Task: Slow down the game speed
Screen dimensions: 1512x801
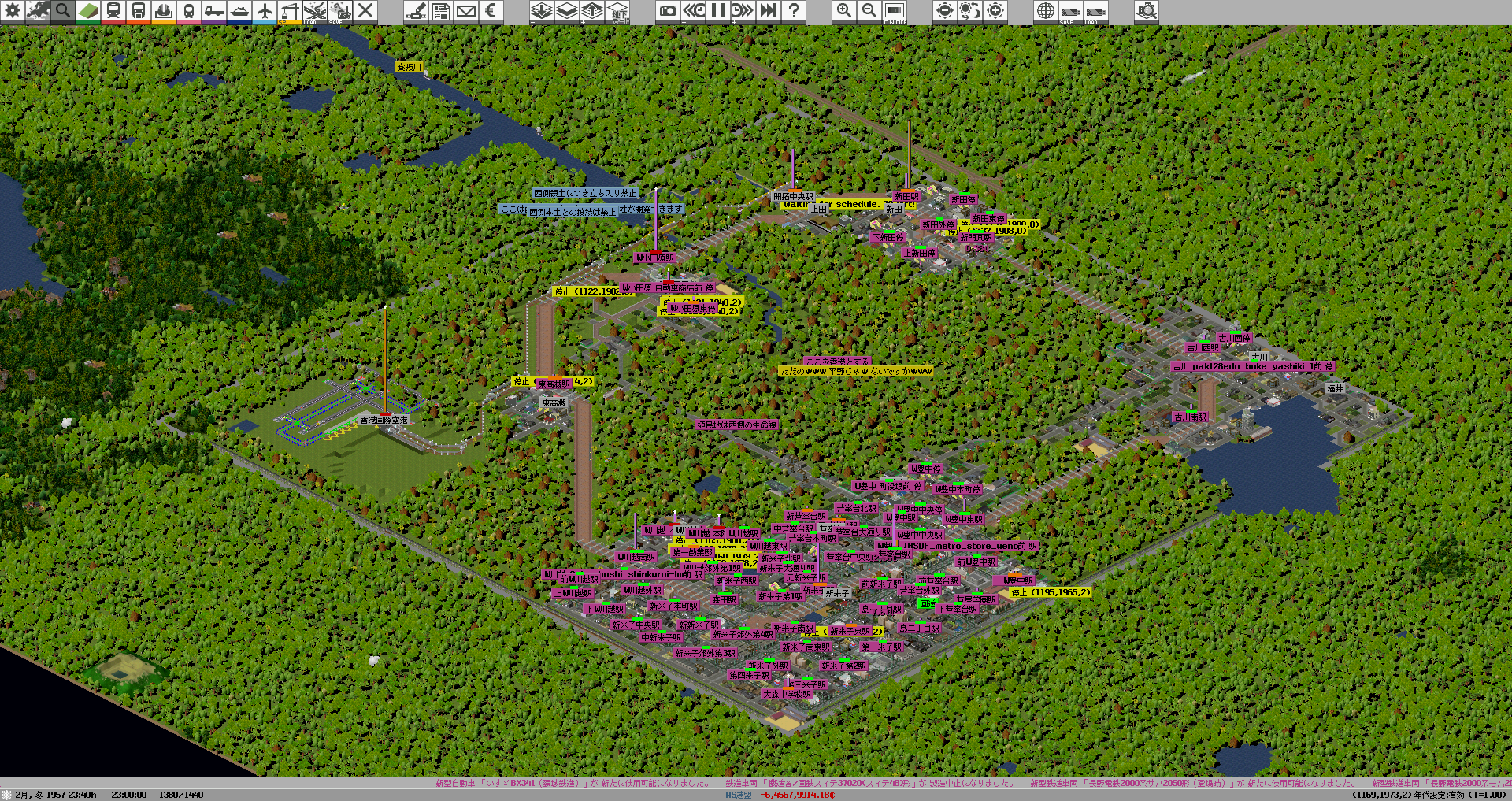Action: (x=693, y=11)
